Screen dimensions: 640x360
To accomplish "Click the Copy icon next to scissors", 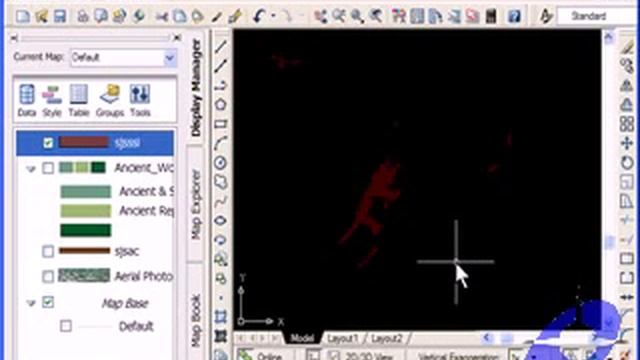I will (180, 16).
